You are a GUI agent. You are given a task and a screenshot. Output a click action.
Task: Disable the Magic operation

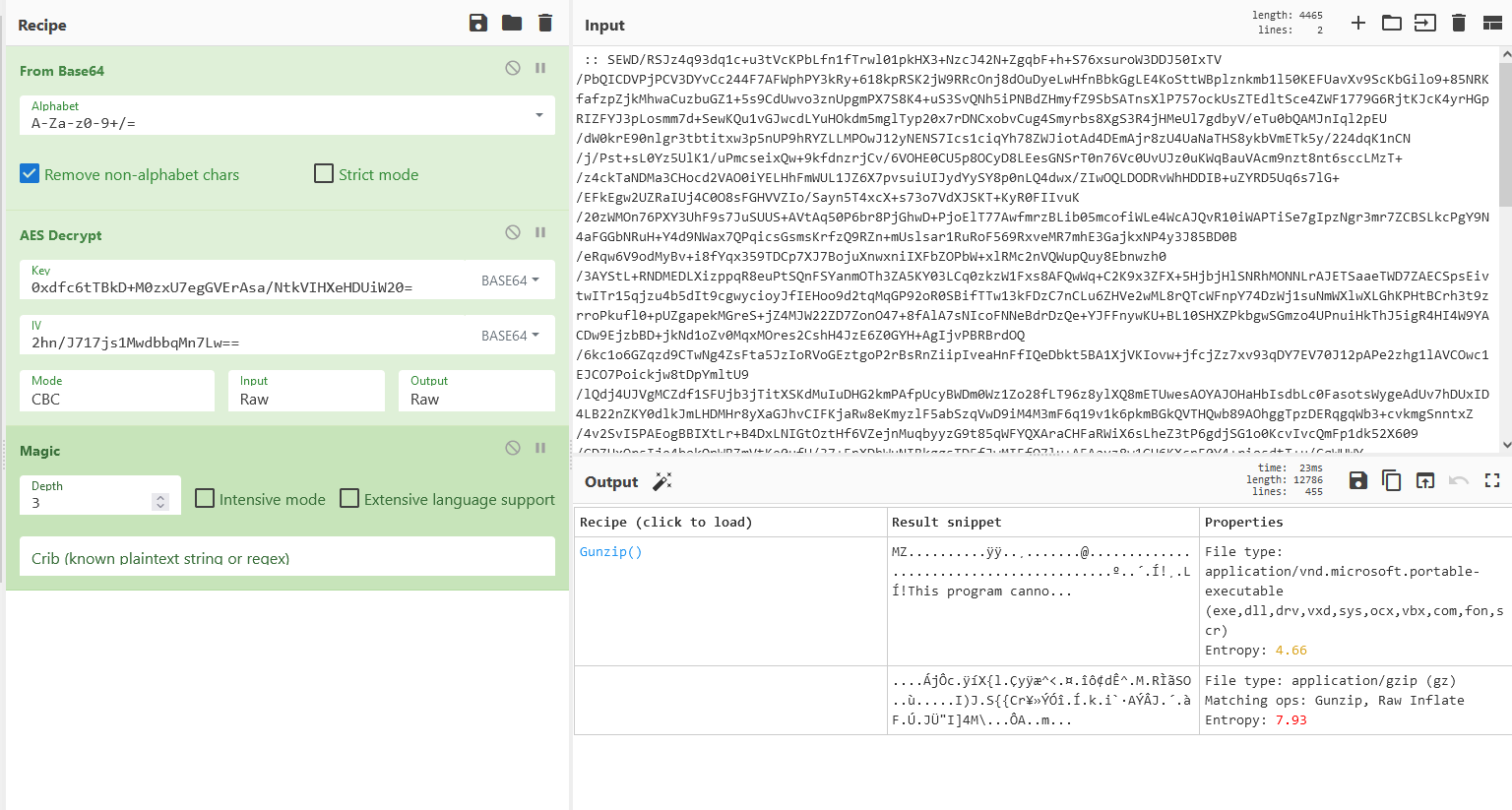click(x=513, y=448)
